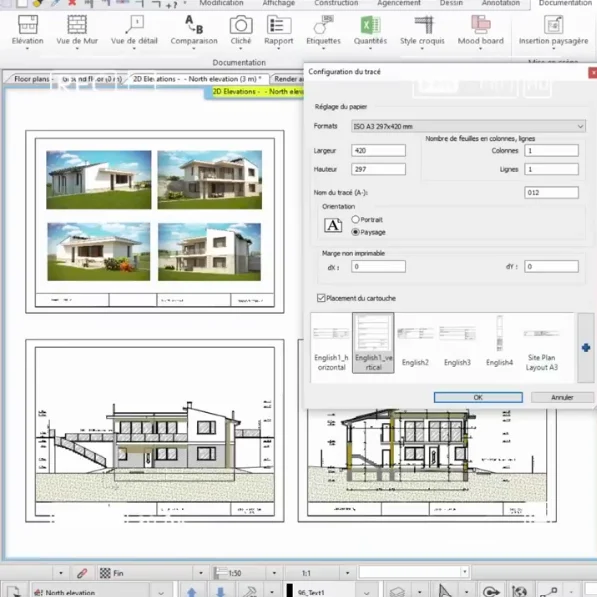597x597 pixels.
Task: Click the blue plus to add title block
Action: click(586, 347)
